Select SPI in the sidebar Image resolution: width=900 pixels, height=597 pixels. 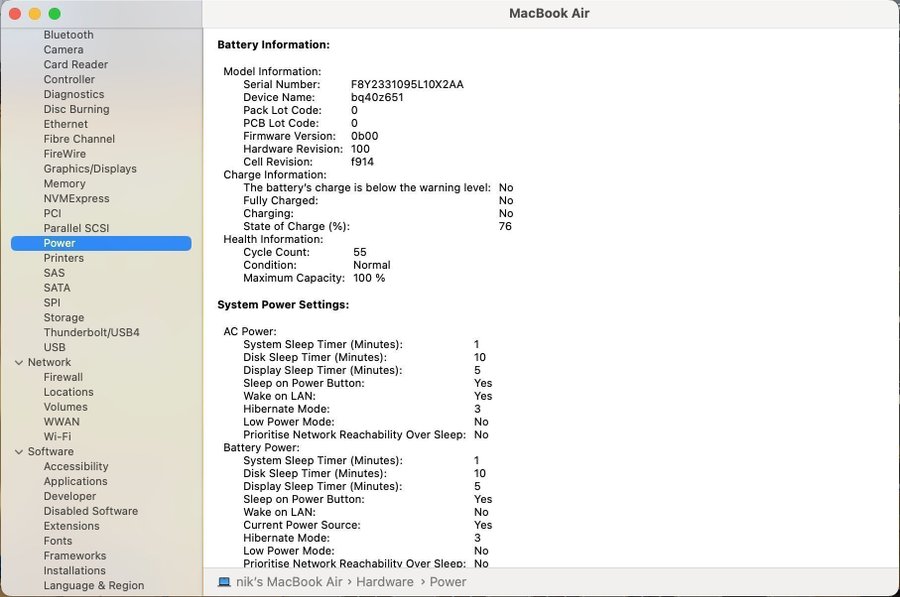[52, 303]
